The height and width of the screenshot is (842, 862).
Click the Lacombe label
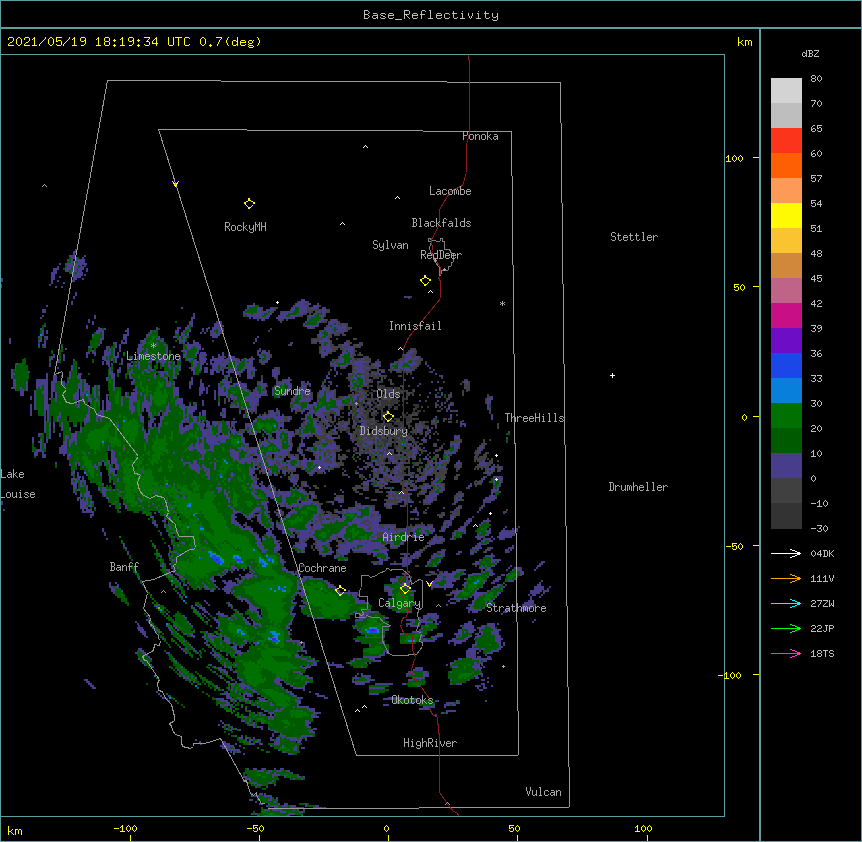point(450,191)
